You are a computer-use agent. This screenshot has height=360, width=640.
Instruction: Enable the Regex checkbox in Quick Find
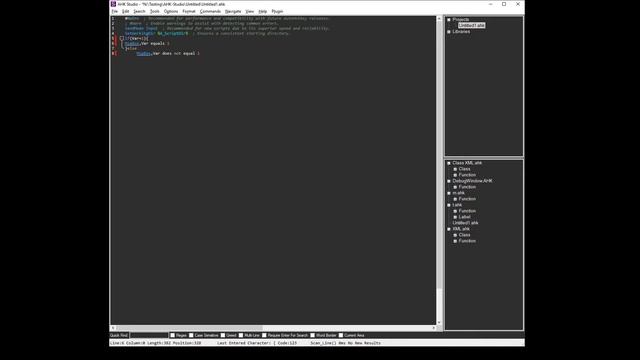pos(173,335)
